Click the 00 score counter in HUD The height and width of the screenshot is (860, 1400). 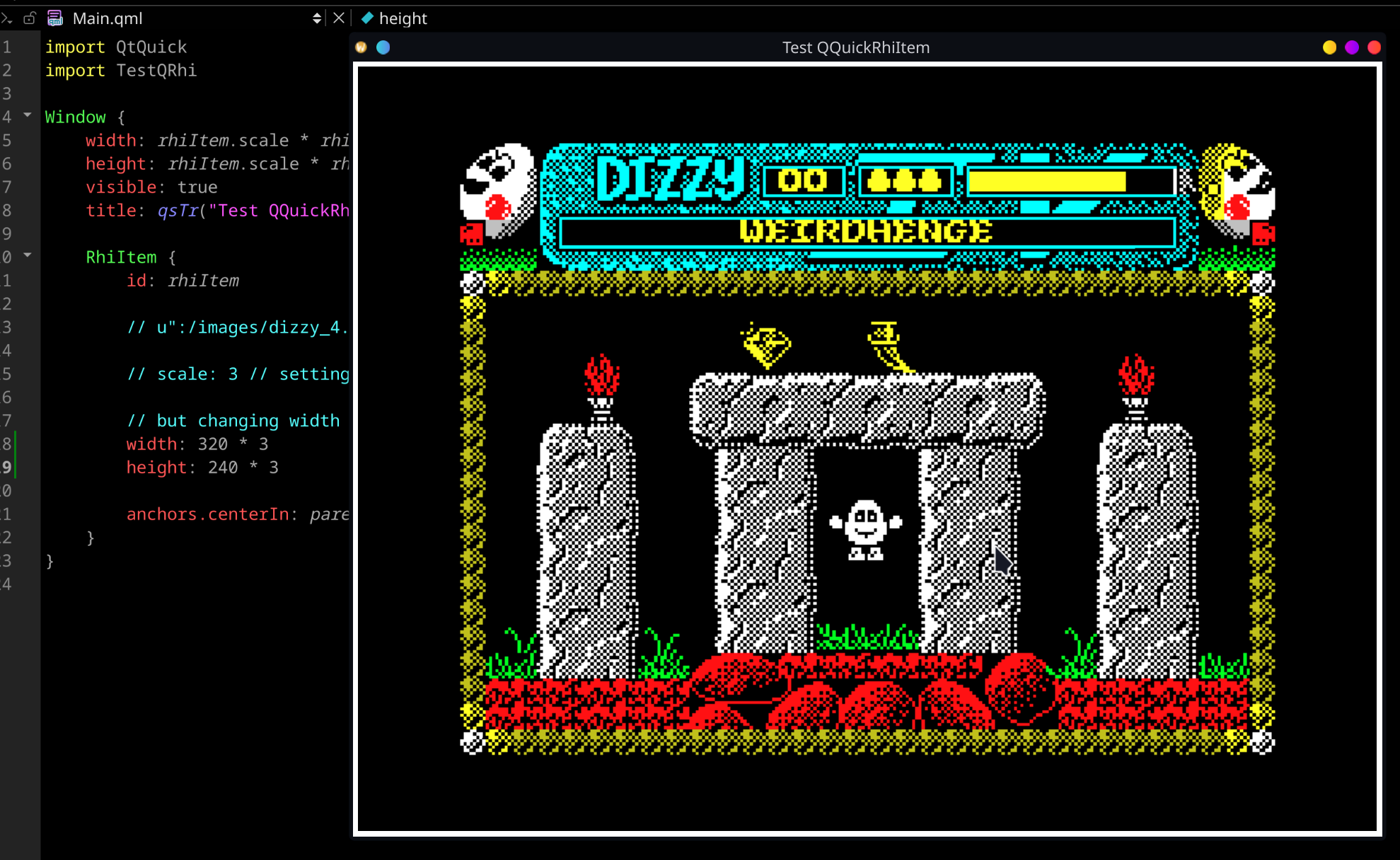803,181
